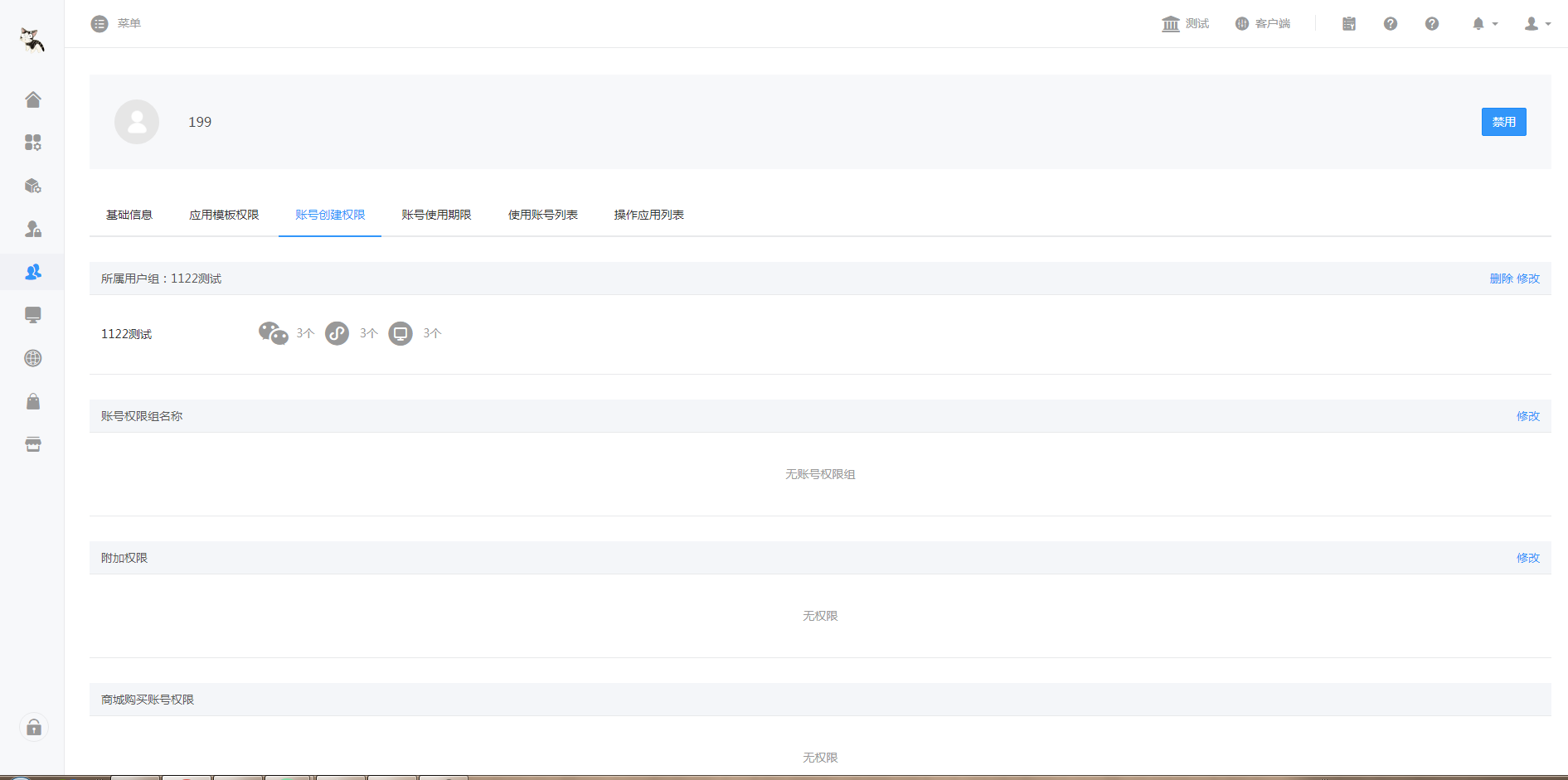Click 删除 for the user group
The height and width of the screenshot is (780, 1568).
[1502, 279]
